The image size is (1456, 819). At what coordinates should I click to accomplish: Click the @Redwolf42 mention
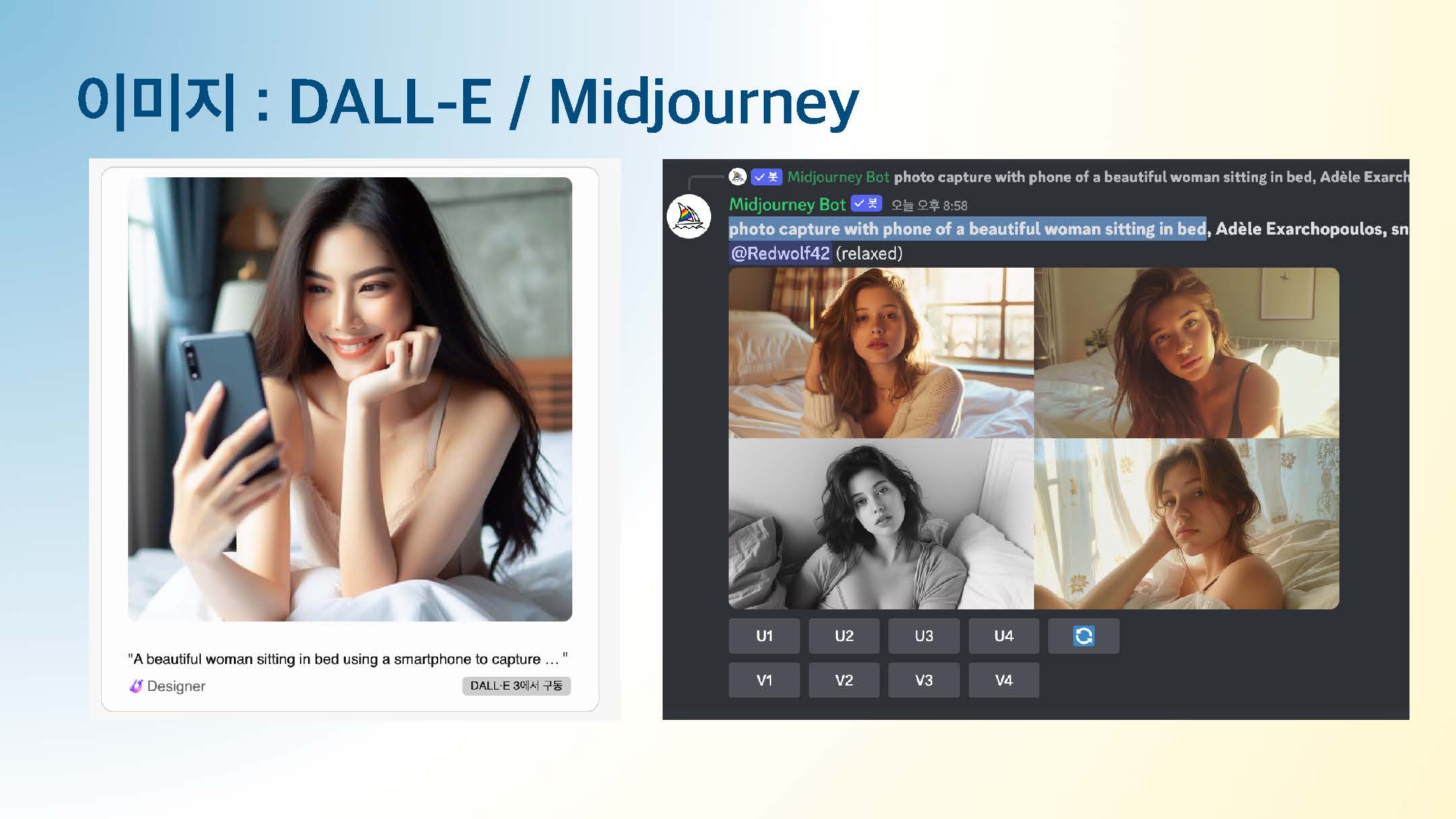click(780, 253)
